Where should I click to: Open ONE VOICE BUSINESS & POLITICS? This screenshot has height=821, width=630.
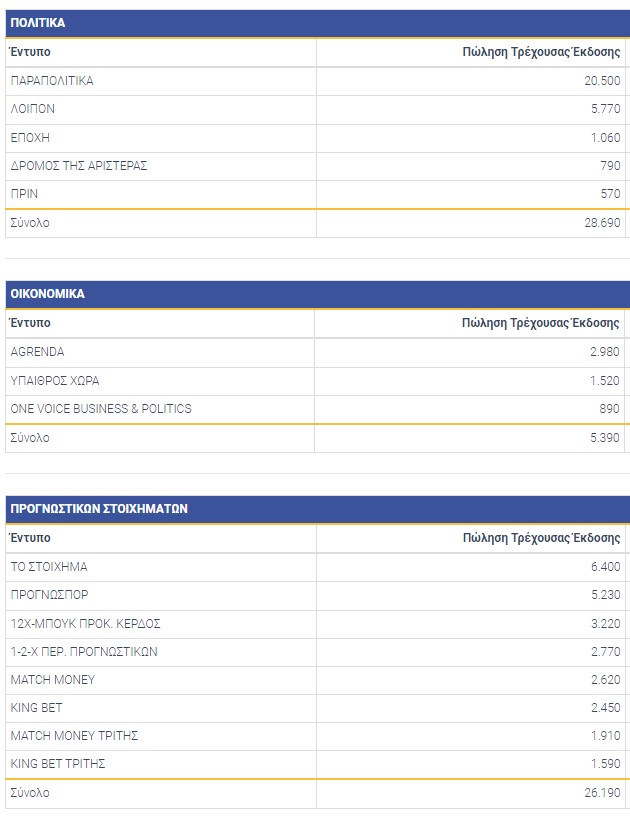pyautogui.click(x=101, y=408)
